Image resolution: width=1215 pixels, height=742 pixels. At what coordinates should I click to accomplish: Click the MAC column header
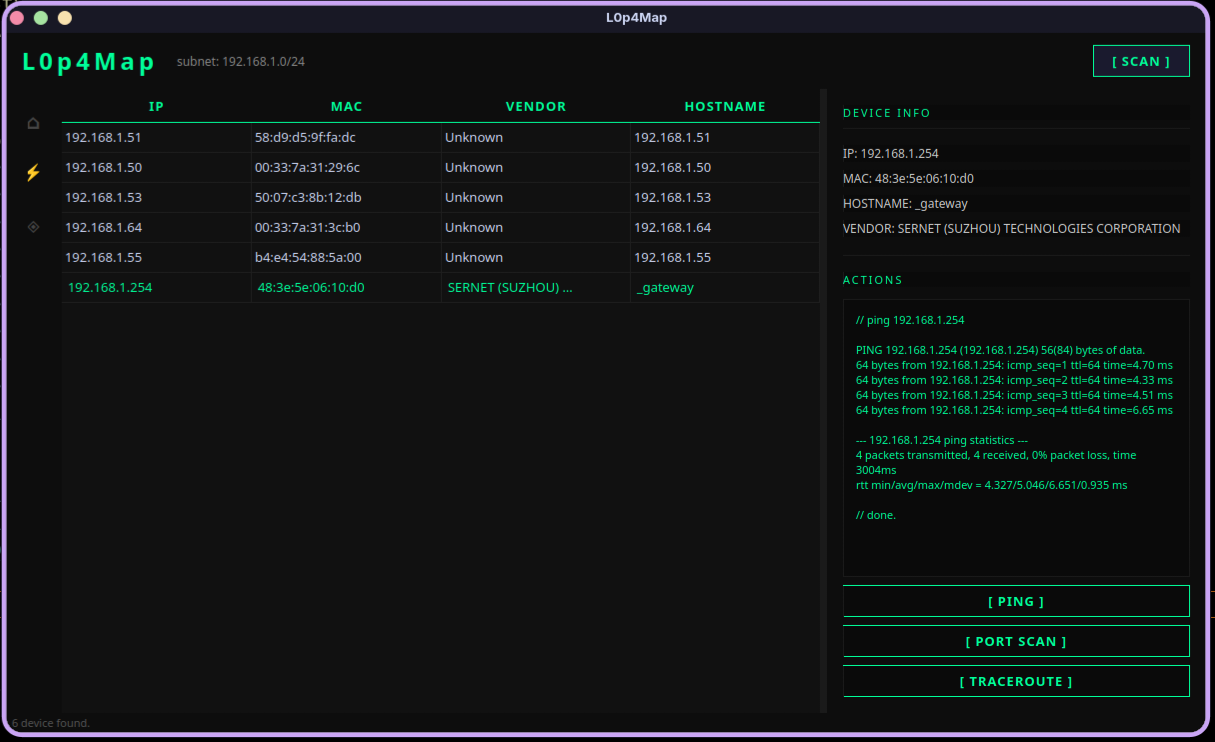[x=346, y=106]
